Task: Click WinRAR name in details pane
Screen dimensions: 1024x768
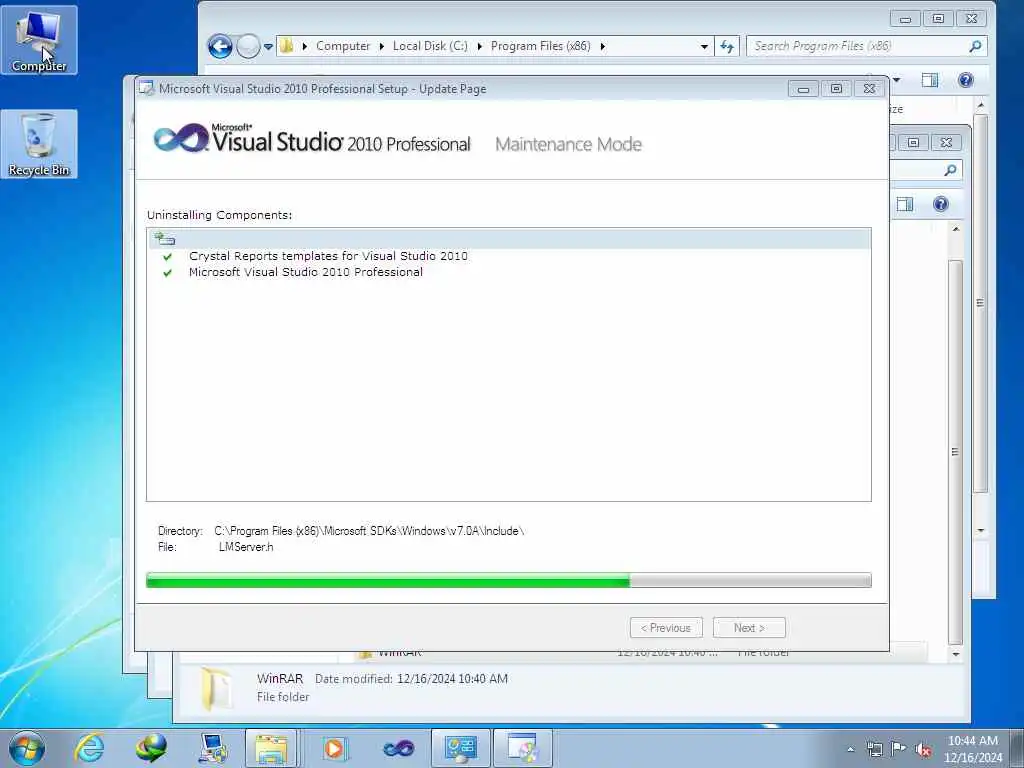Action: [x=280, y=679]
